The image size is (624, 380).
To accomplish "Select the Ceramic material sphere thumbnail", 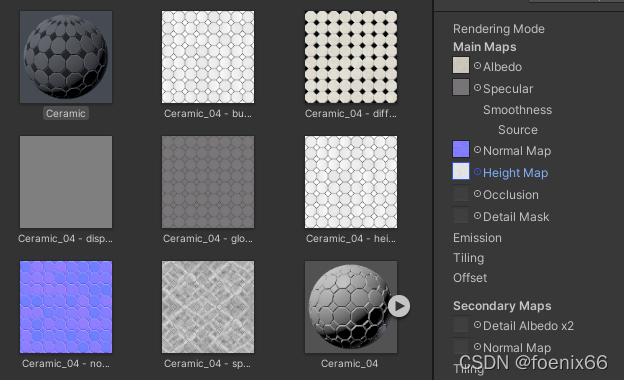I will (66, 57).
